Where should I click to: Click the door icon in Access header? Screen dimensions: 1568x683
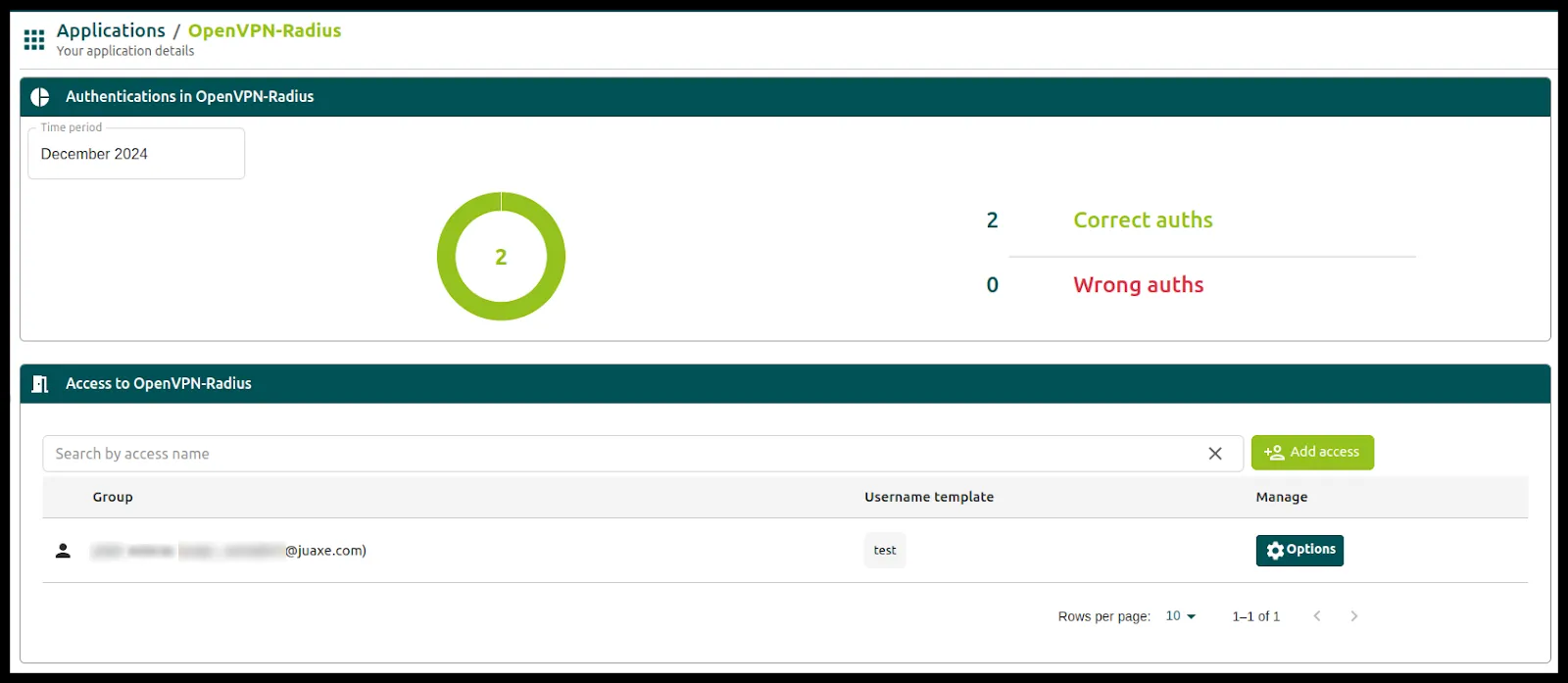(40, 384)
